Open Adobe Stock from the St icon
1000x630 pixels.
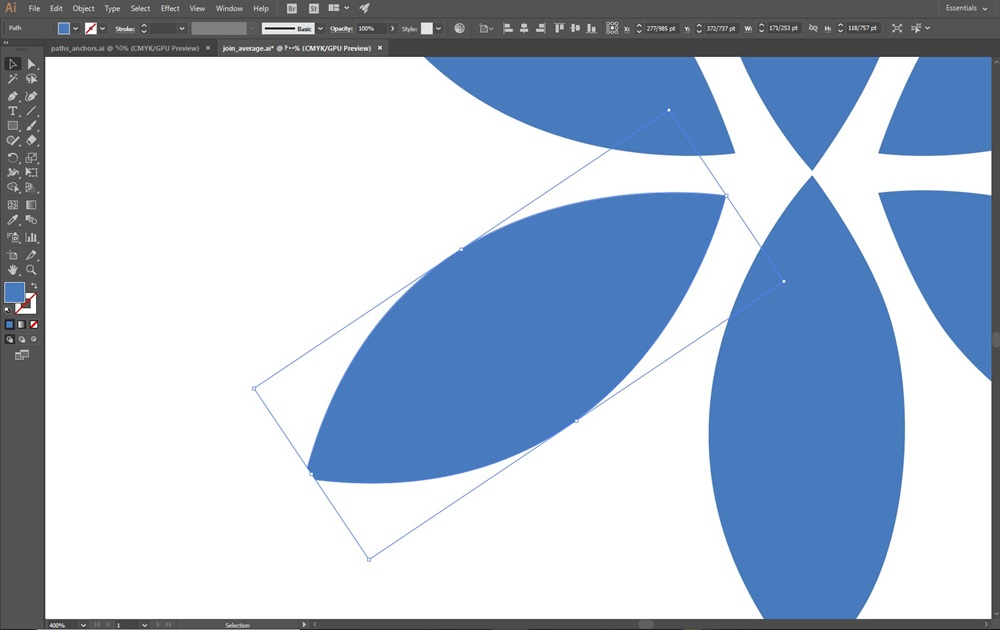[x=313, y=8]
